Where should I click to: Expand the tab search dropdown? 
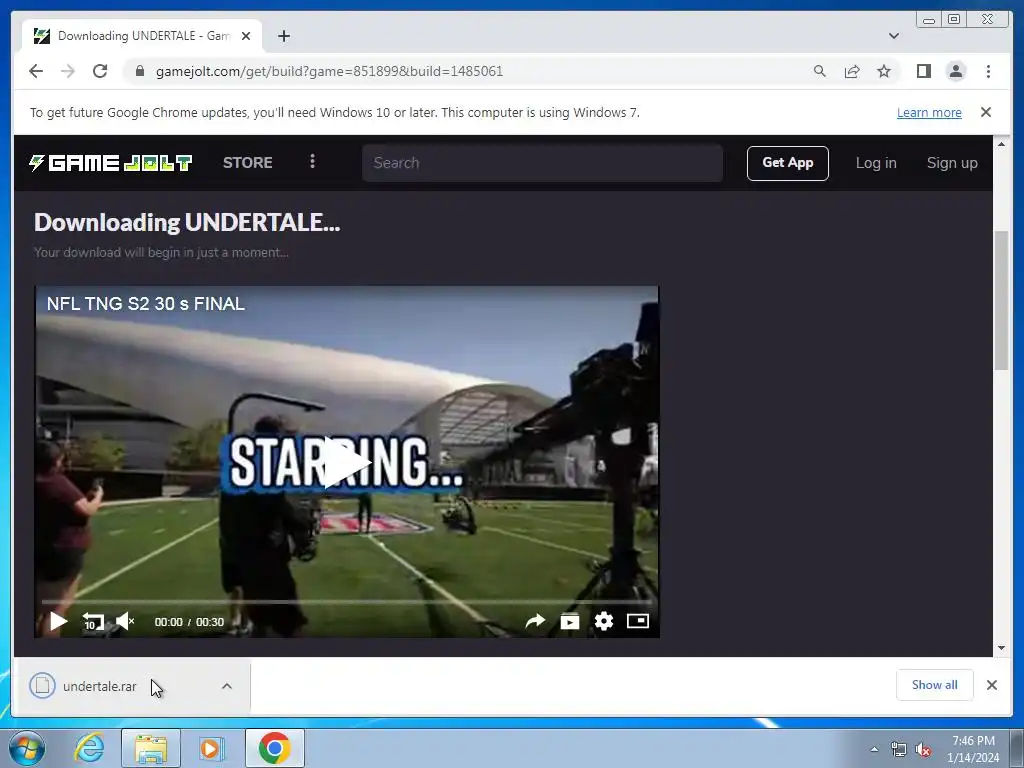click(893, 36)
